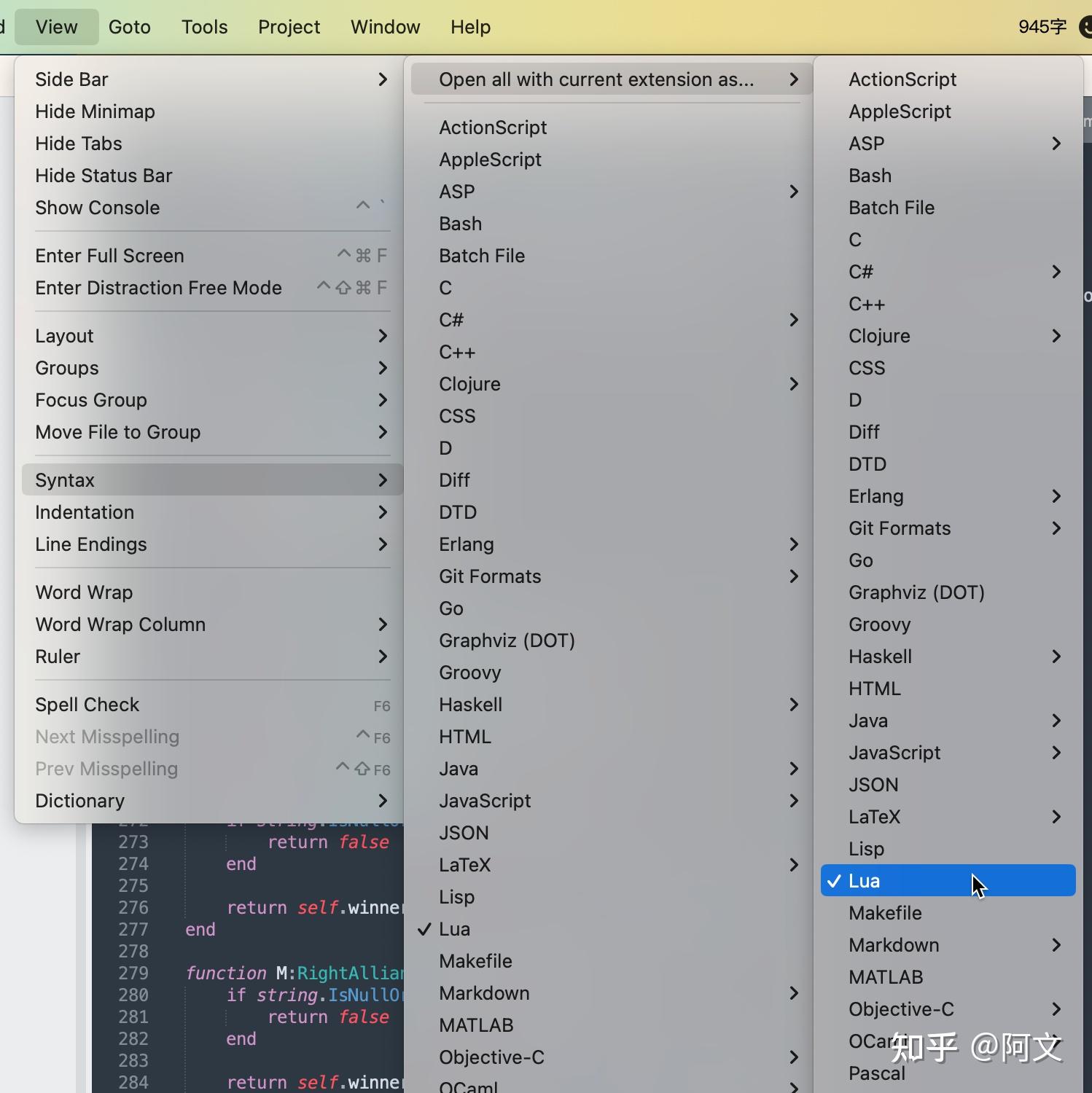1092x1093 pixels.
Task: Choose Makefile in the Syntax submenu
Action: [x=611, y=961]
